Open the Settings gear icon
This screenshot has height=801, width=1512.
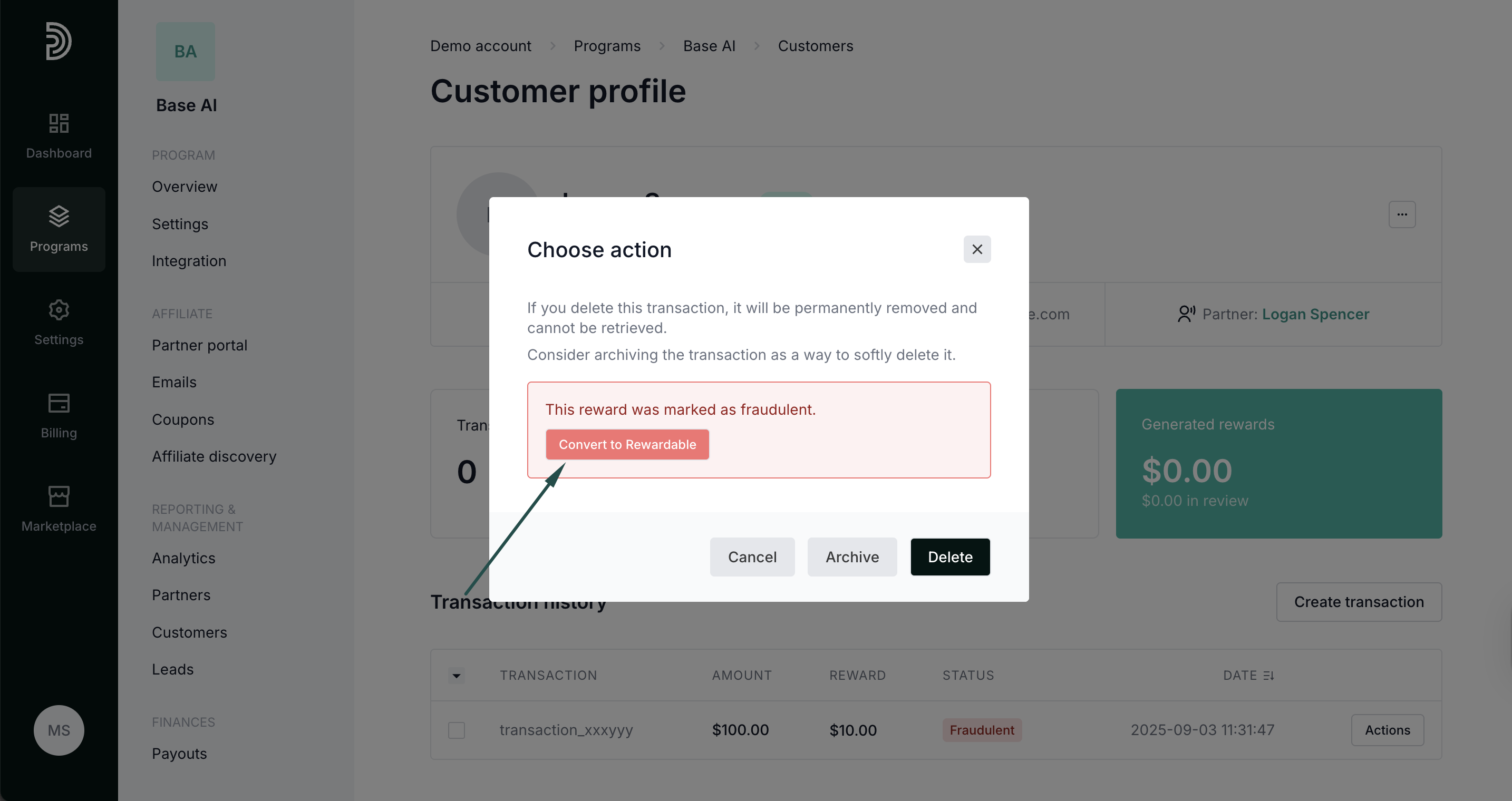(59, 310)
